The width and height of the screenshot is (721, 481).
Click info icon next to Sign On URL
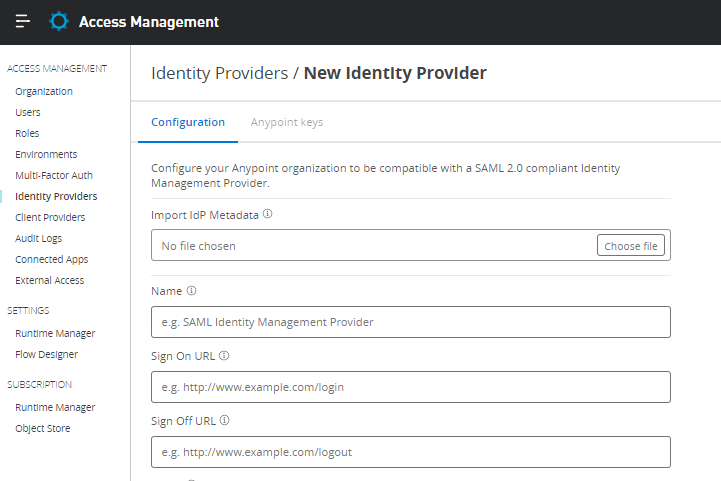(224, 355)
